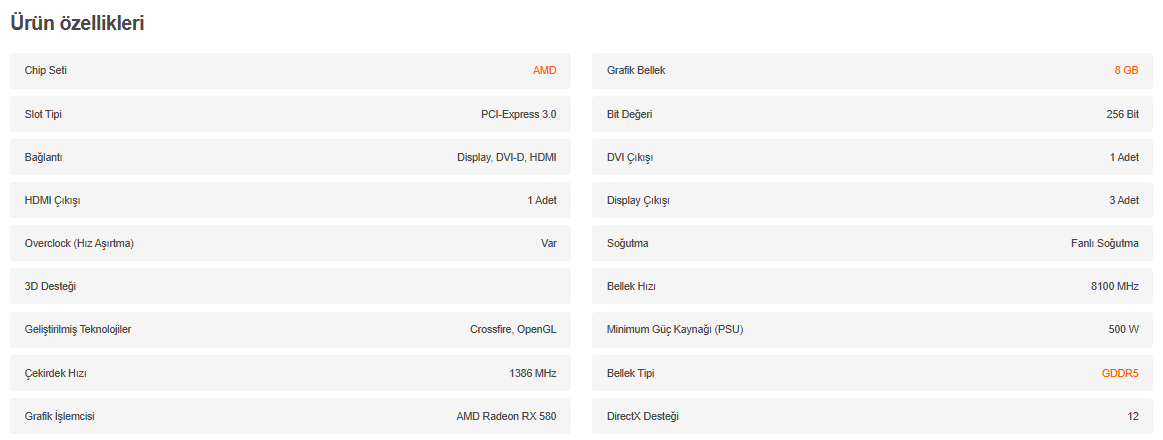1163x440 pixels.
Task: Click the Minimum Güç Kaynağı (PSU) label
Action: (675, 330)
